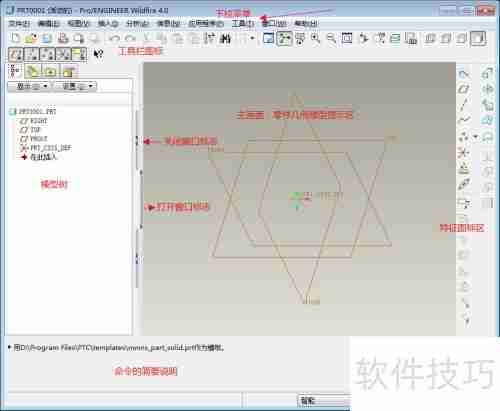Toggle coordinate system display

[x=63, y=54]
